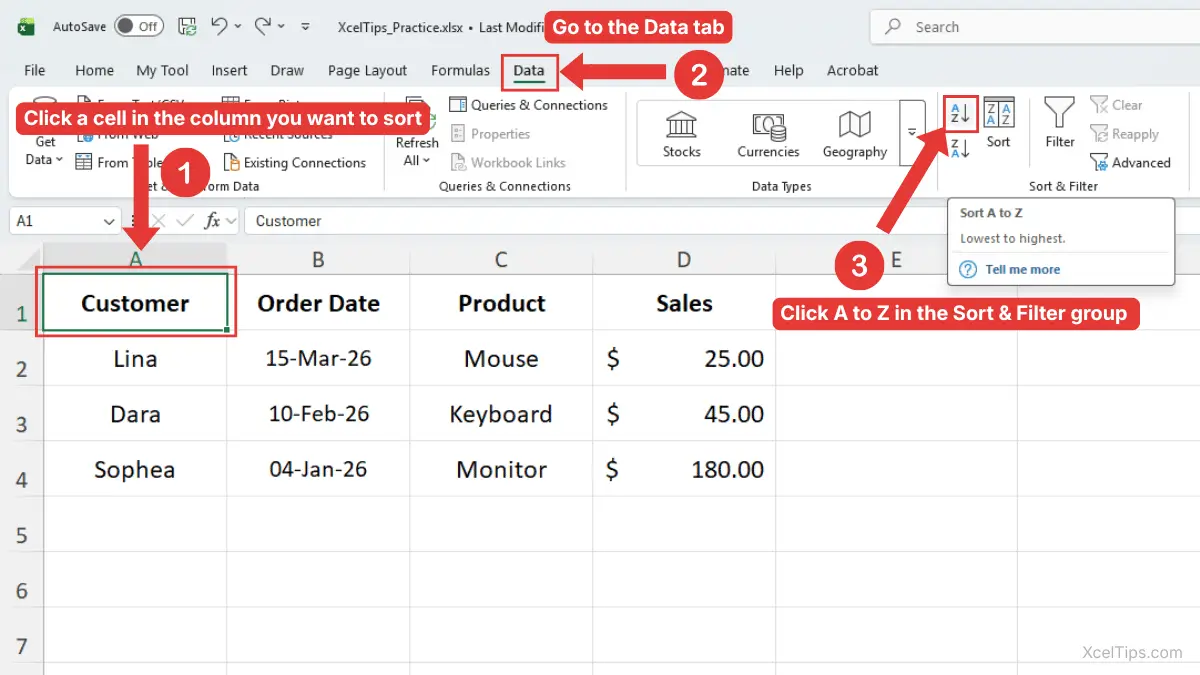The height and width of the screenshot is (675, 1200).
Task: Open the Help tab
Action: click(788, 70)
